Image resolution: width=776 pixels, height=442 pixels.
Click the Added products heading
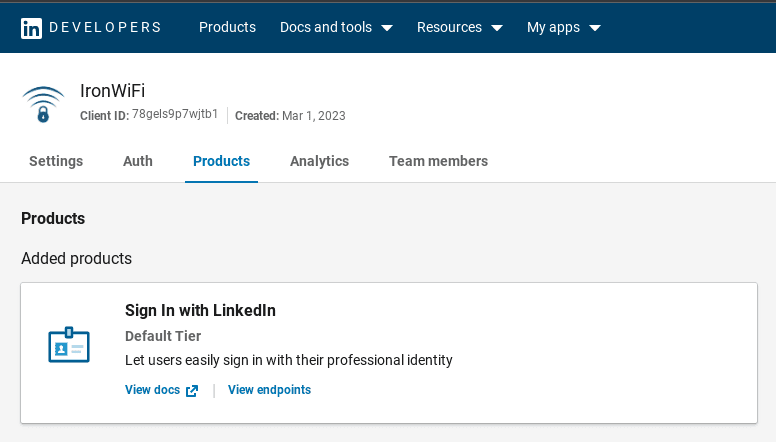76,259
